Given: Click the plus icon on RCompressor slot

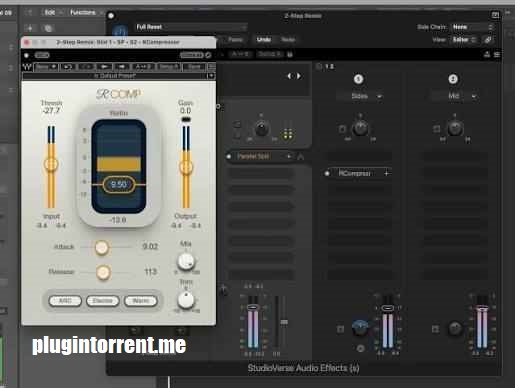Looking at the screenshot, I should pos(386,173).
